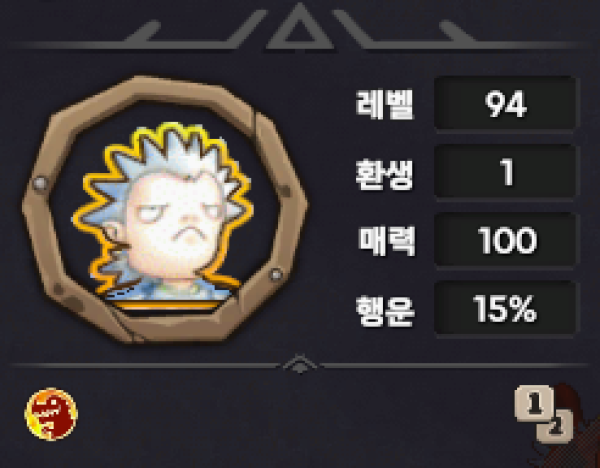Image resolution: width=600 pixels, height=468 pixels.
Task: Click the 행운 value 15% field
Action: [505, 308]
